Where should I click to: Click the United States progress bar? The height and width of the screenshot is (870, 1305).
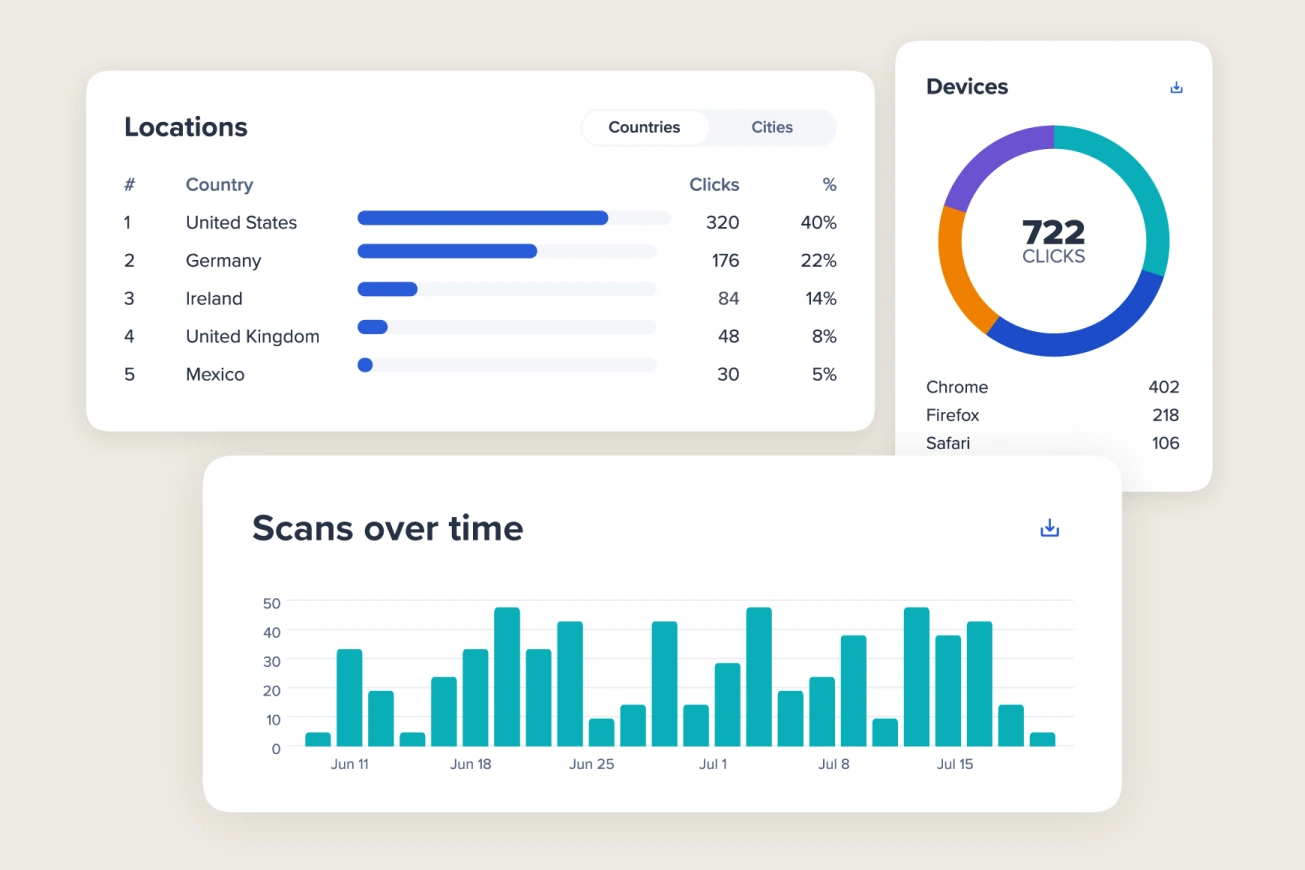pyautogui.click(x=483, y=218)
